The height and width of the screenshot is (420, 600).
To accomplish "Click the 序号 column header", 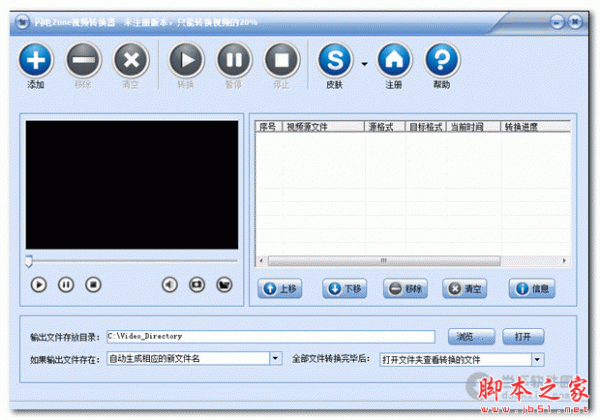I will click(x=269, y=127).
